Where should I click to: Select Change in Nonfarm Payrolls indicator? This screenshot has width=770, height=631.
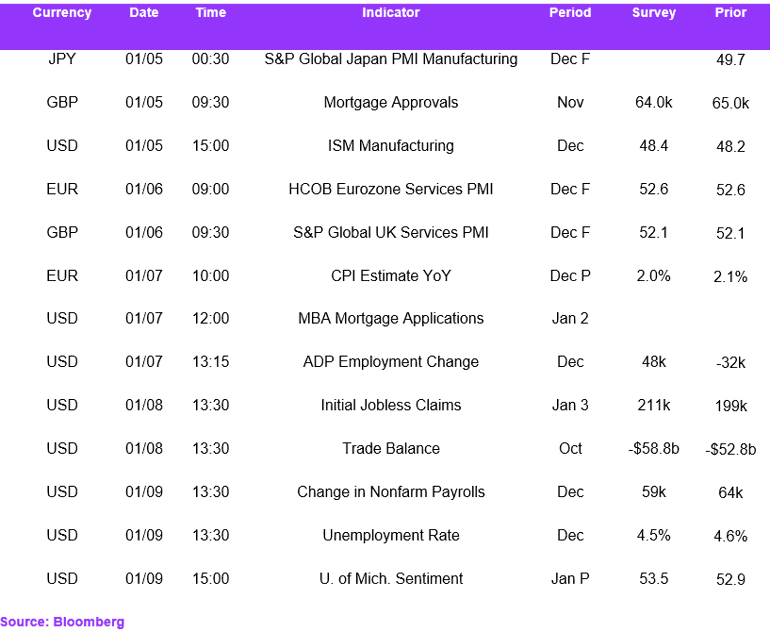tap(391, 492)
